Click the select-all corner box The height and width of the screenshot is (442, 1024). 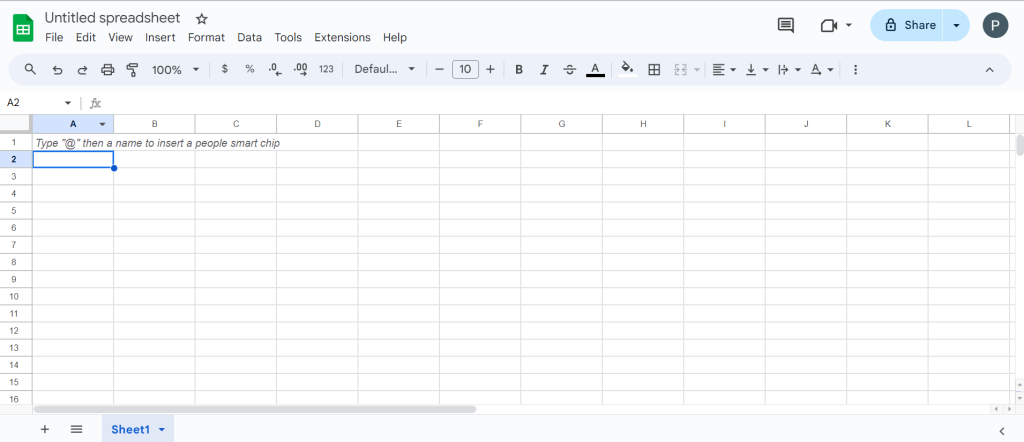pos(16,123)
